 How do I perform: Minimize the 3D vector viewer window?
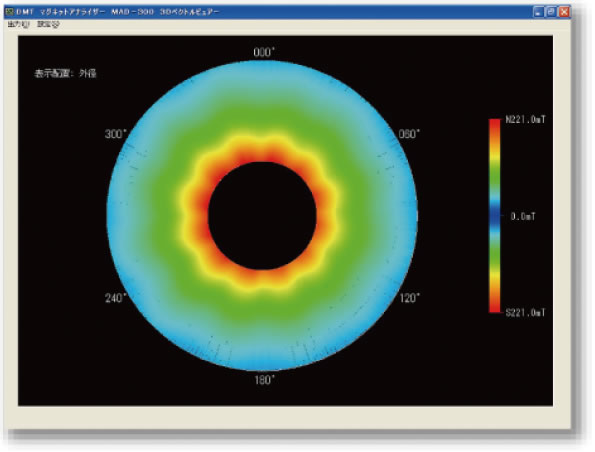[x=538, y=12]
